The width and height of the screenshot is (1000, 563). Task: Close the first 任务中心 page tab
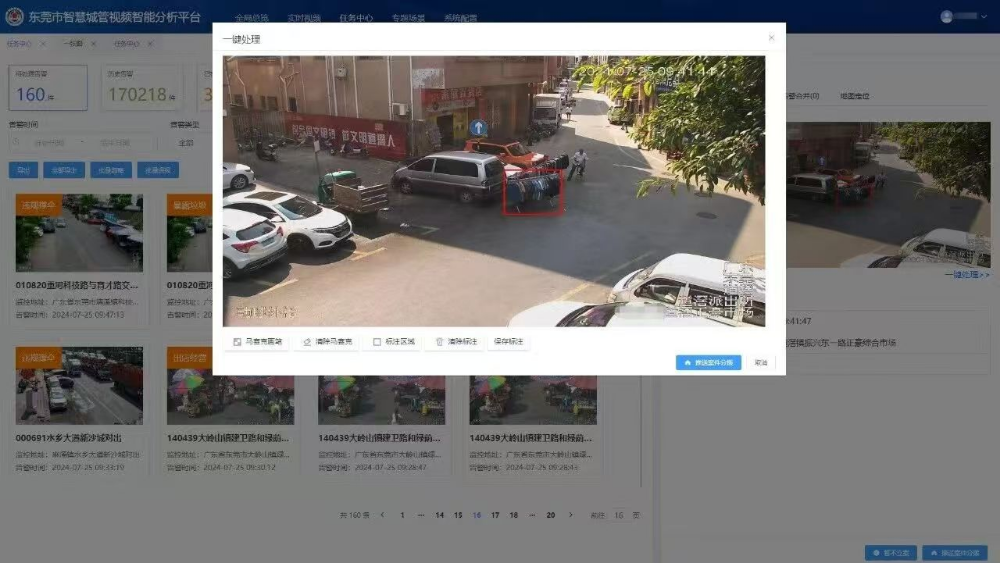coord(43,44)
